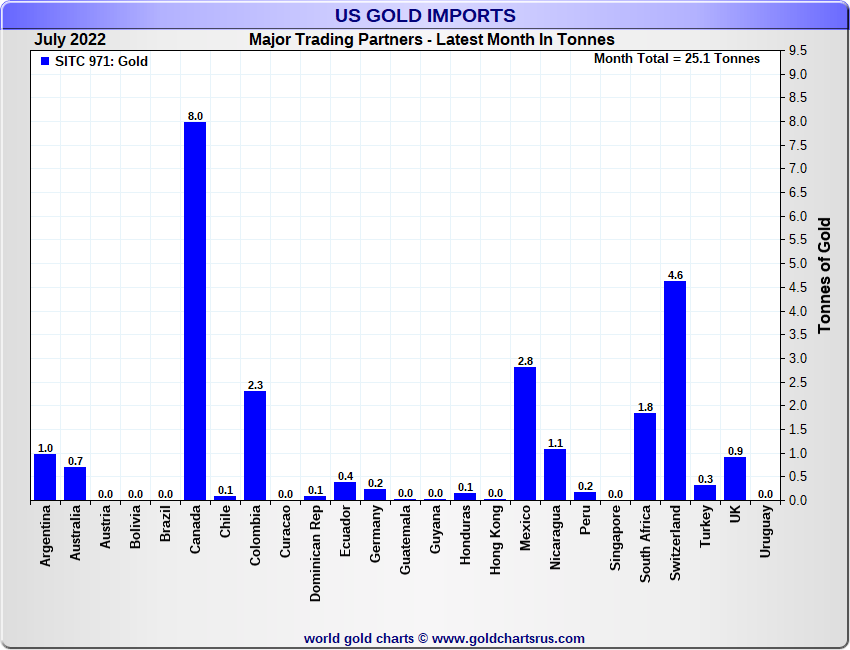The width and height of the screenshot is (850, 650).
Task: Click the 'Australia' axis label
Action: click(x=75, y=533)
